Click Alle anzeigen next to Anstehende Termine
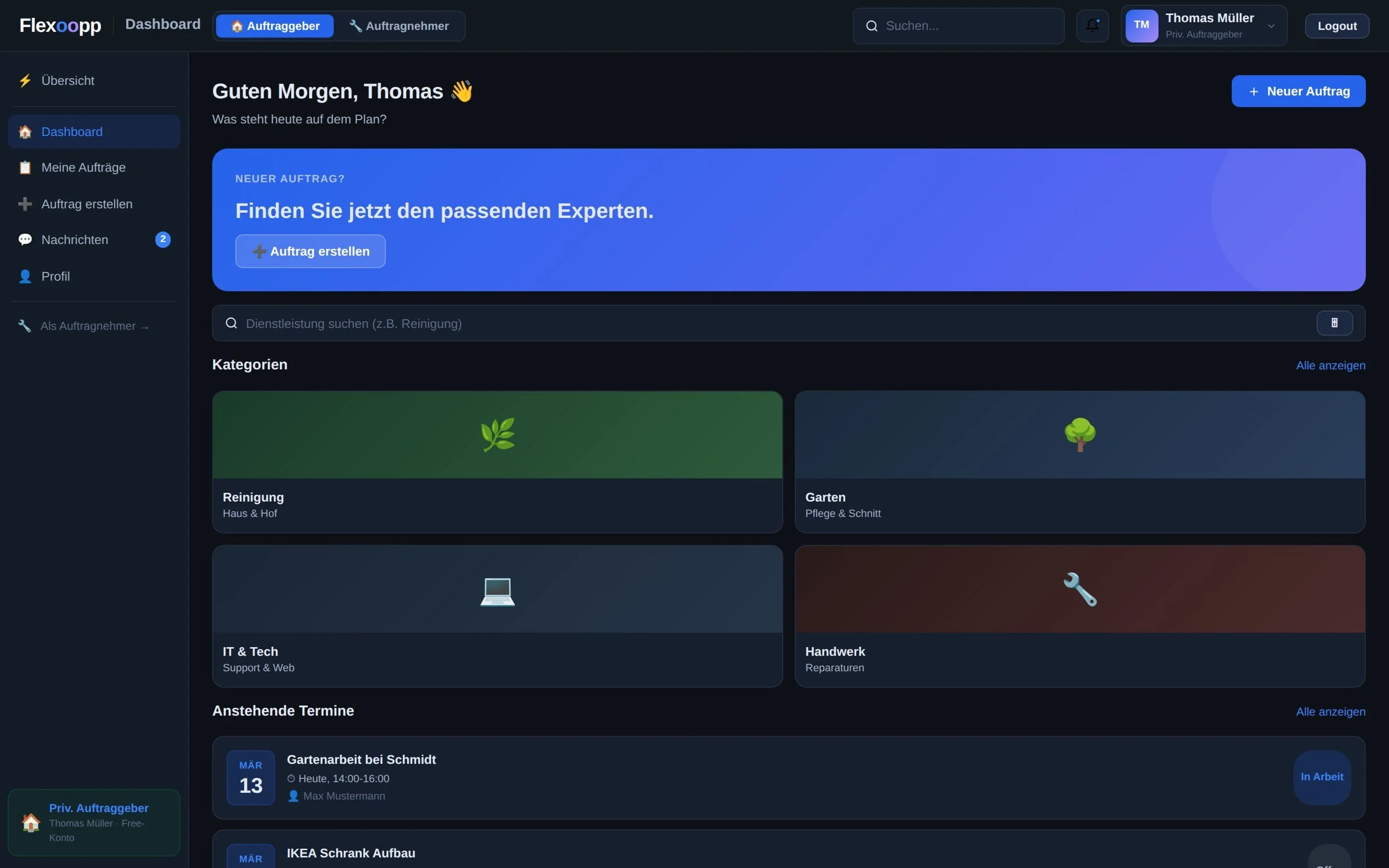 click(1331, 712)
